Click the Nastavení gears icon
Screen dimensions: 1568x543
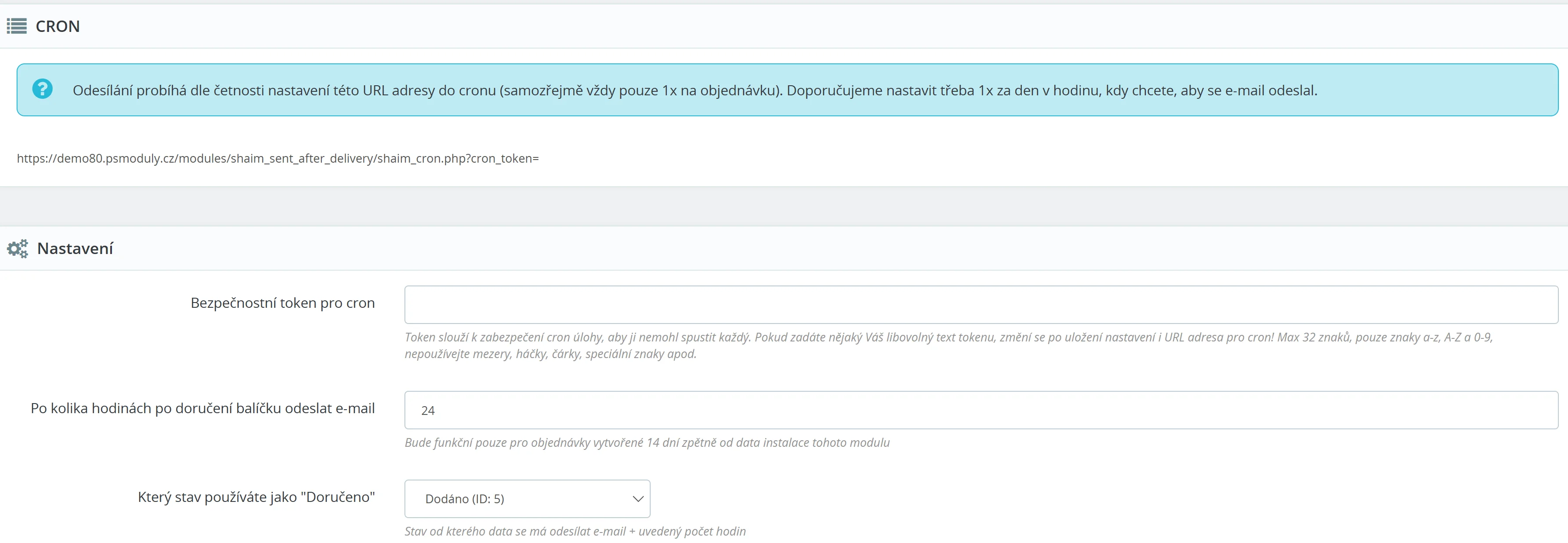17,248
